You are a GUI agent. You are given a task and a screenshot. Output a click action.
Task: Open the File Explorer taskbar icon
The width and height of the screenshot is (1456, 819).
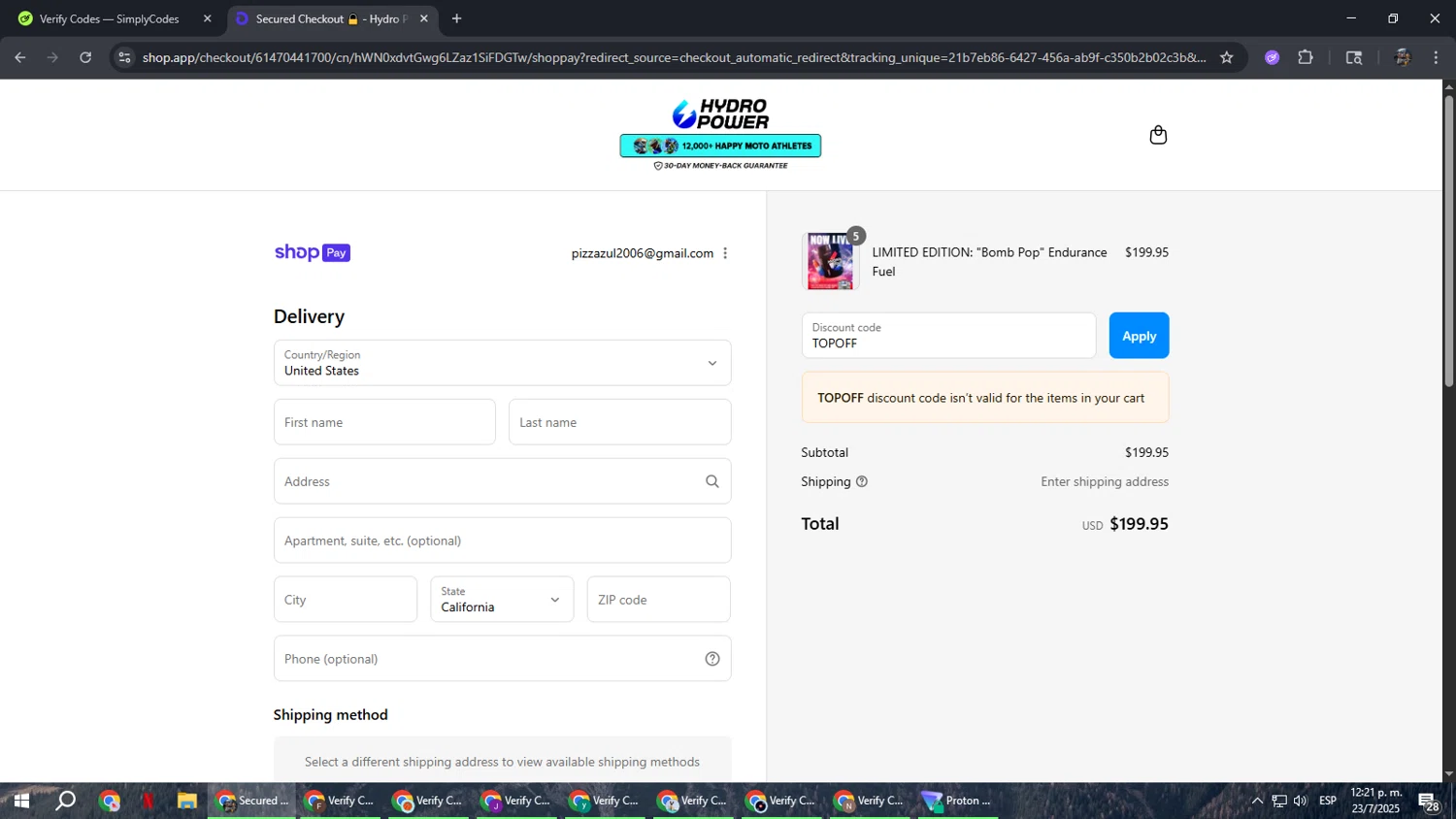point(187,801)
